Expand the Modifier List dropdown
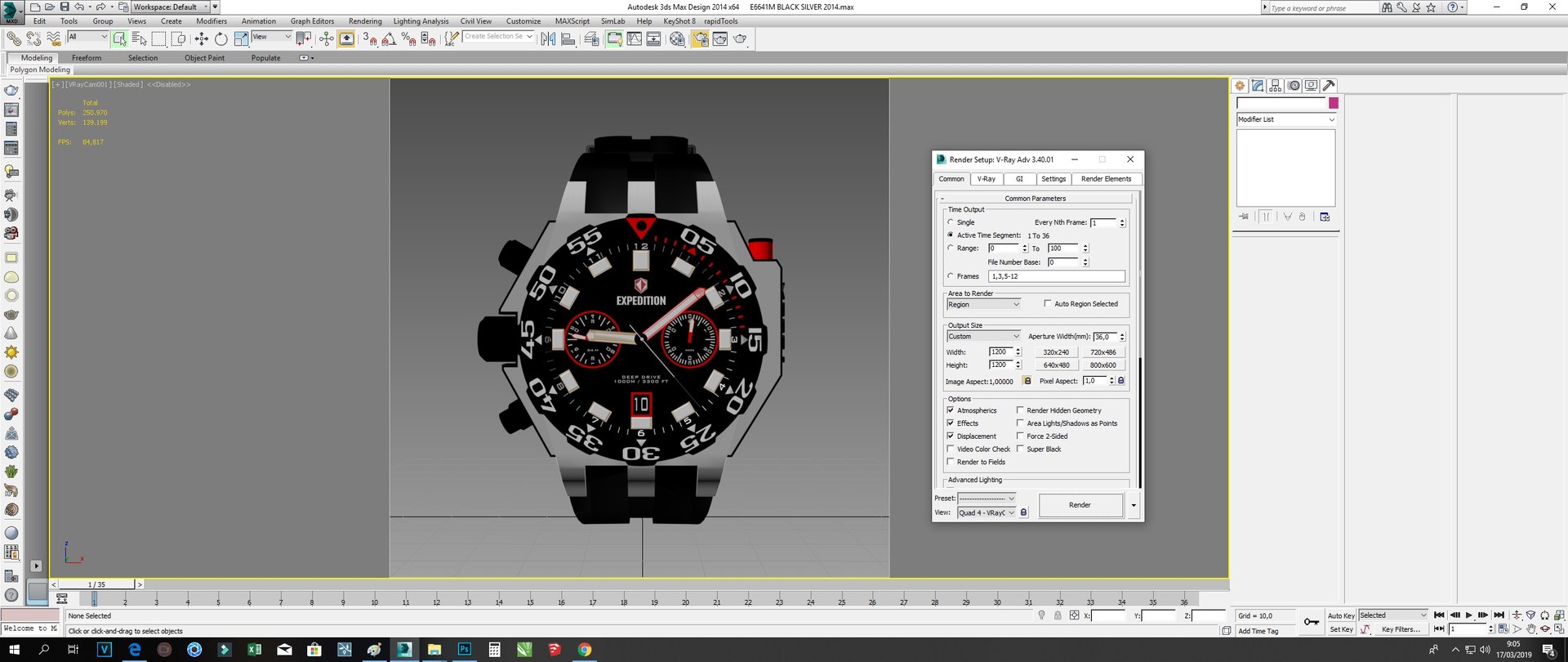1568x662 pixels. 1286,119
